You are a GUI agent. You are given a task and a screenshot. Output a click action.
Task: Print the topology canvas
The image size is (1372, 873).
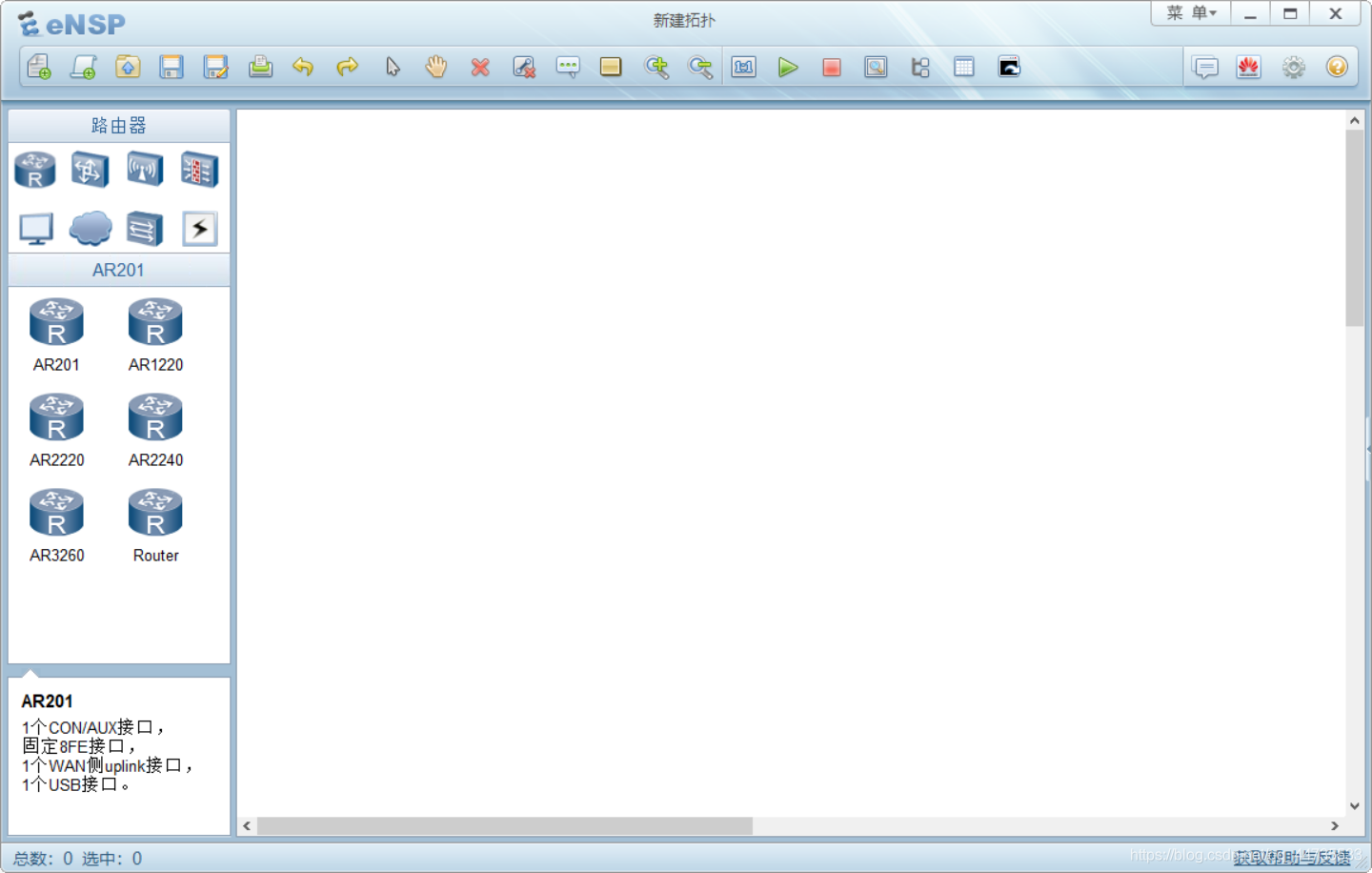click(x=260, y=67)
